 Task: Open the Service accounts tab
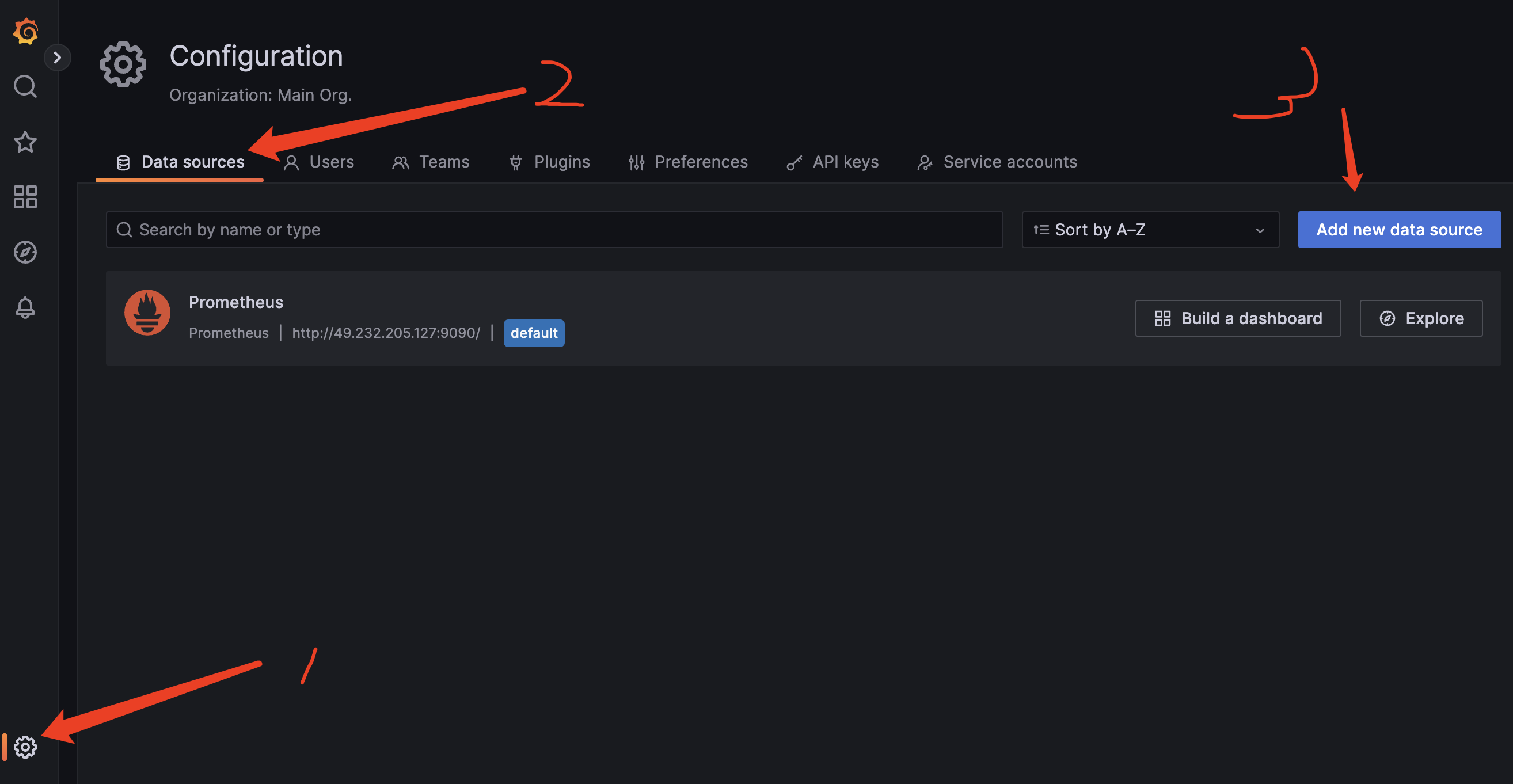(997, 162)
